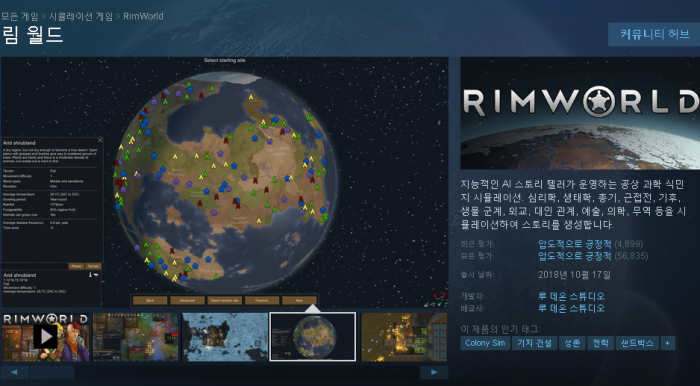
Task: Go to 모든 게임 breadcrumb
Action: pyautogui.click(x=20, y=17)
